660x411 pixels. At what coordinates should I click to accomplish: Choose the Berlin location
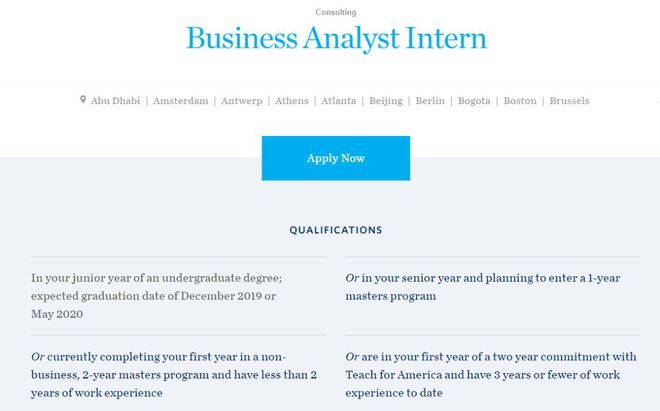[x=430, y=101]
